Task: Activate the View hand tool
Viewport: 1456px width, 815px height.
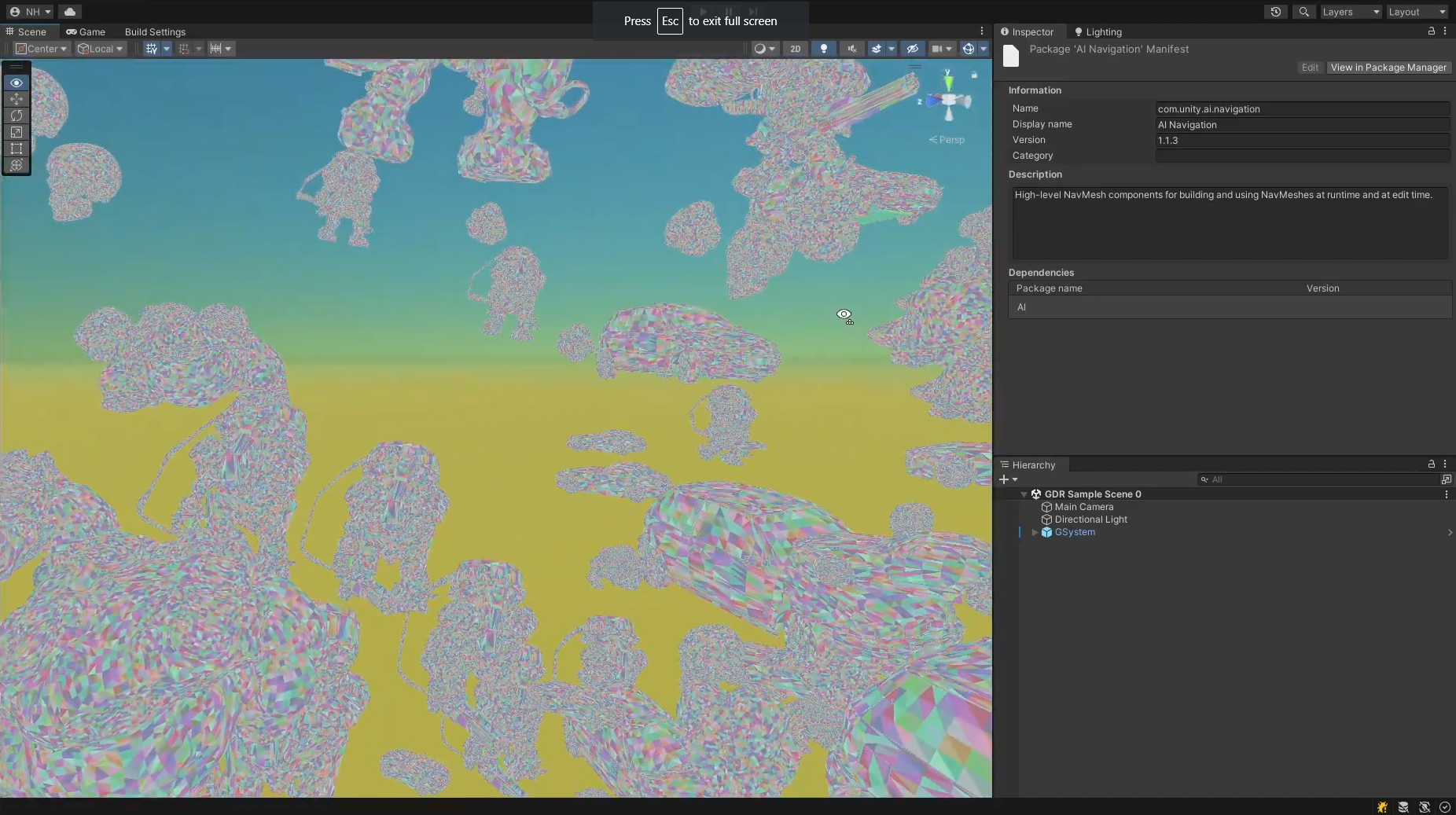Action: pos(17,83)
